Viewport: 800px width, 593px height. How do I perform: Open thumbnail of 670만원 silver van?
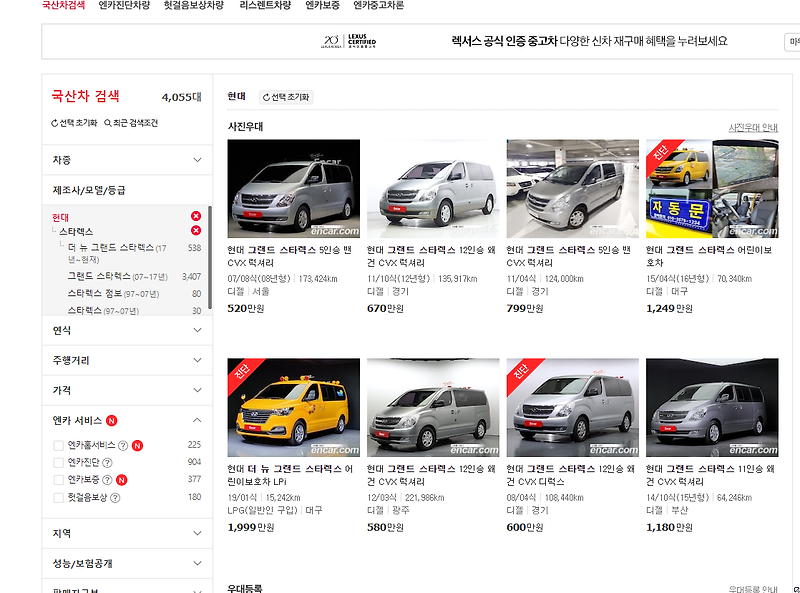pyautogui.click(x=433, y=189)
